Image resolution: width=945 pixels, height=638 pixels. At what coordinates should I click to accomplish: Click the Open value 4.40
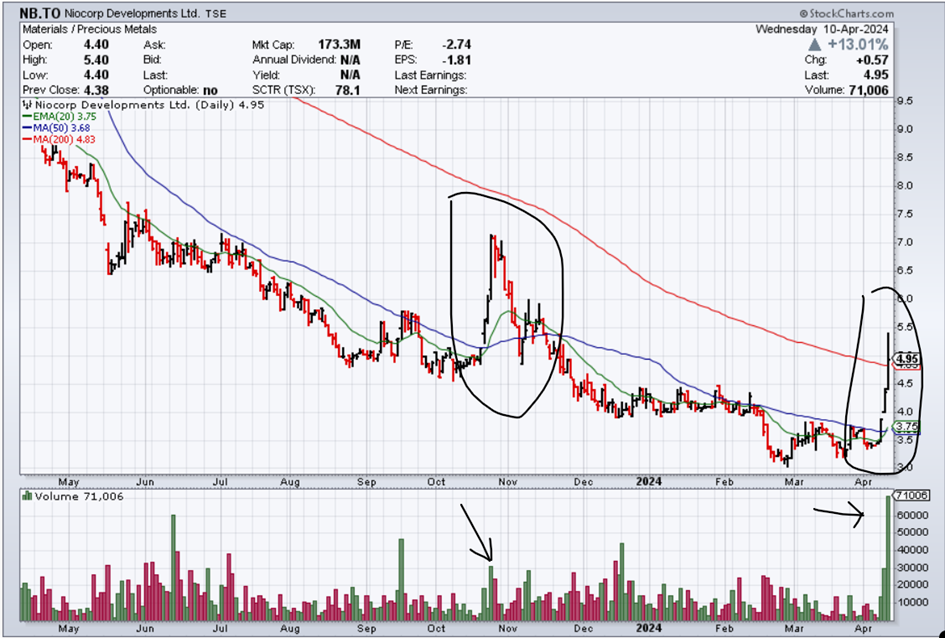(x=96, y=45)
